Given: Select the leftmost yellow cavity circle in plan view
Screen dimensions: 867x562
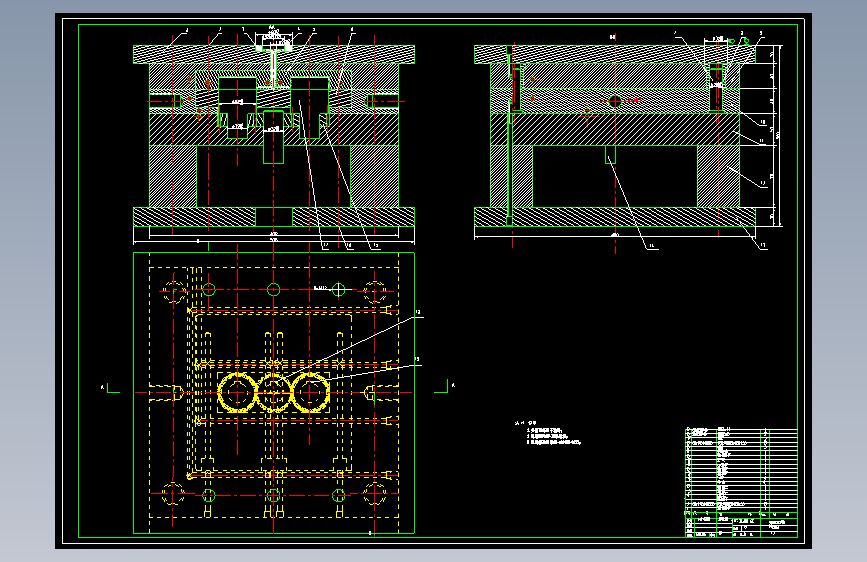Looking at the screenshot, I should pyautogui.click(x=238, y=392).
